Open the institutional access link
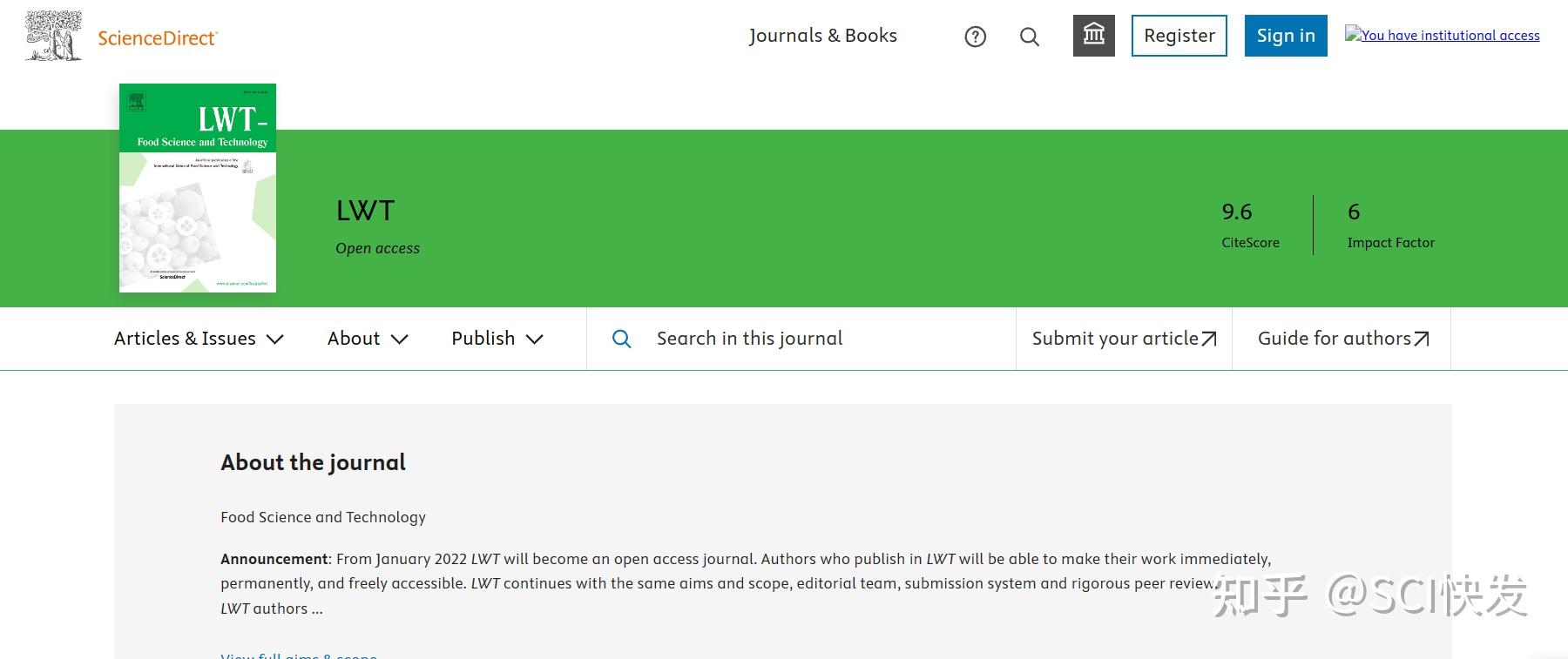The image size is (1568, 659). (x=1443, y=35)
